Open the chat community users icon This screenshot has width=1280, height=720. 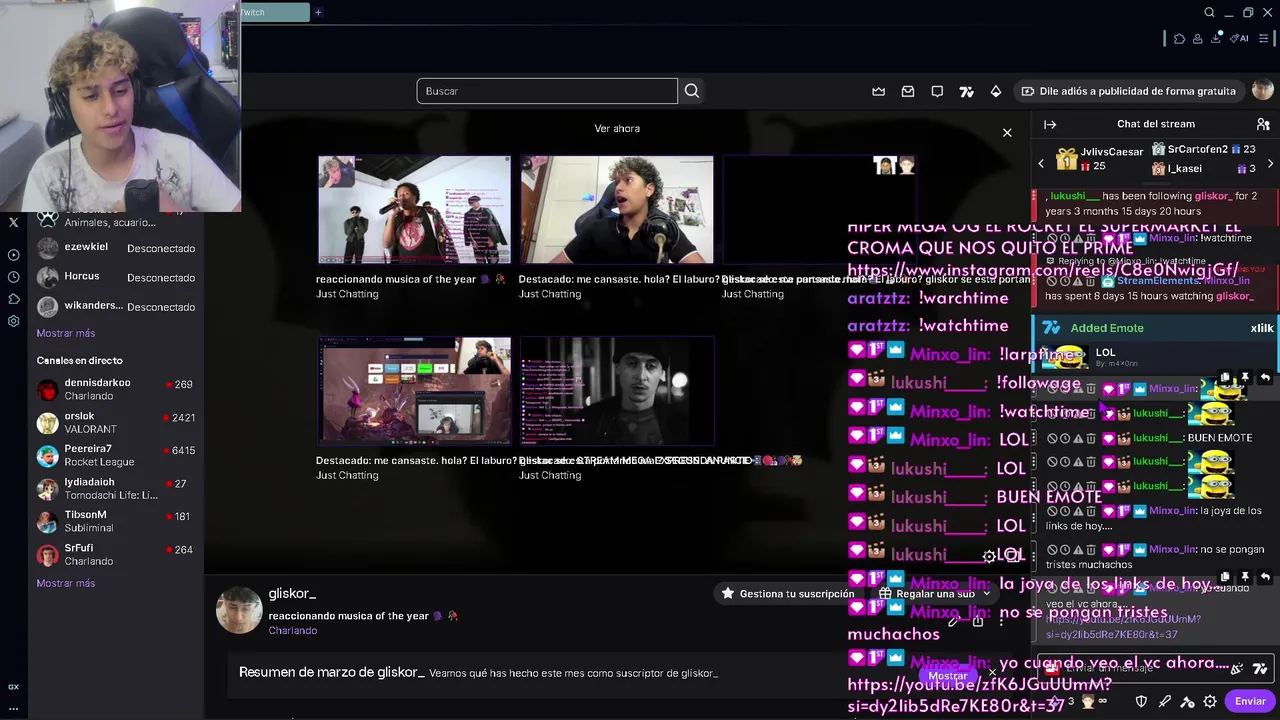[1263, 124]
